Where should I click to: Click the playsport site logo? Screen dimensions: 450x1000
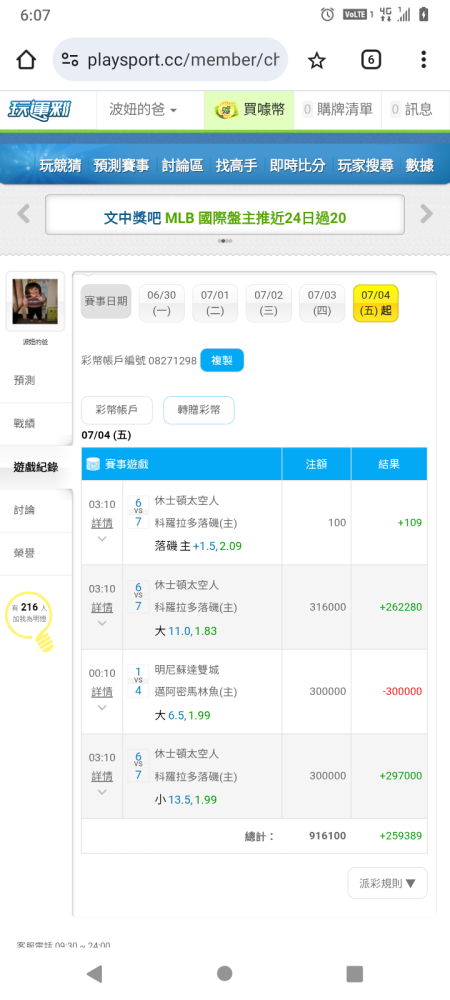39,110
